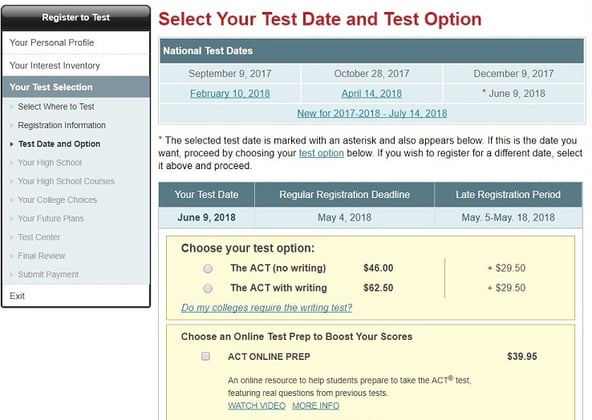The image size is (592, 420).
Task: Jump to Your High School step
Action: pyautogui.click(x=49, y=162)
